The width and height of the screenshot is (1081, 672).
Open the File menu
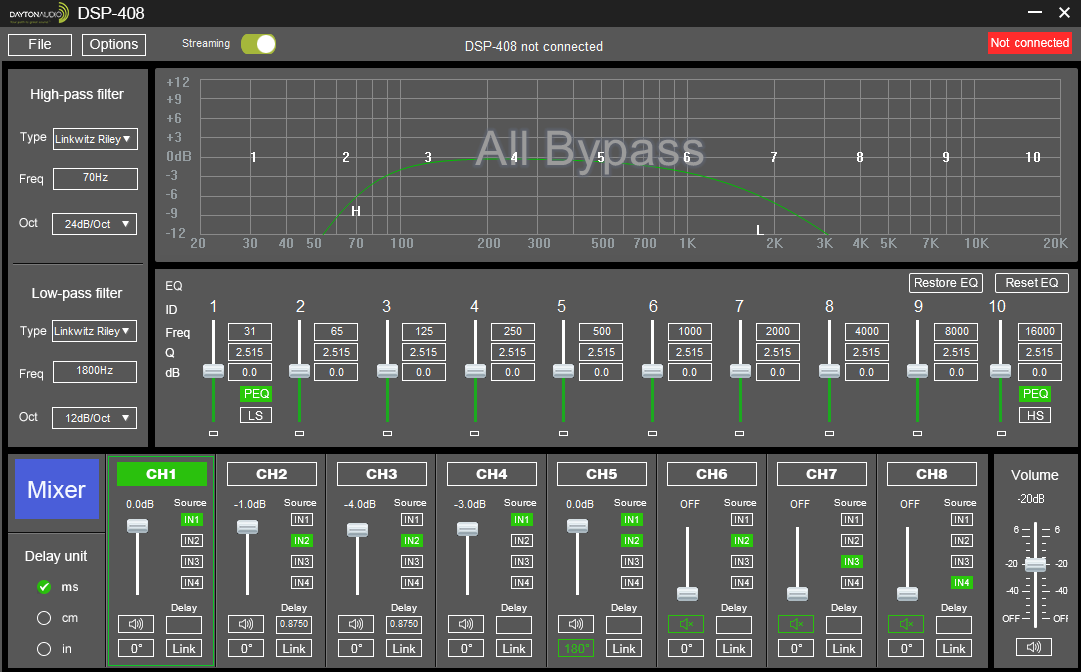point(40,45)
